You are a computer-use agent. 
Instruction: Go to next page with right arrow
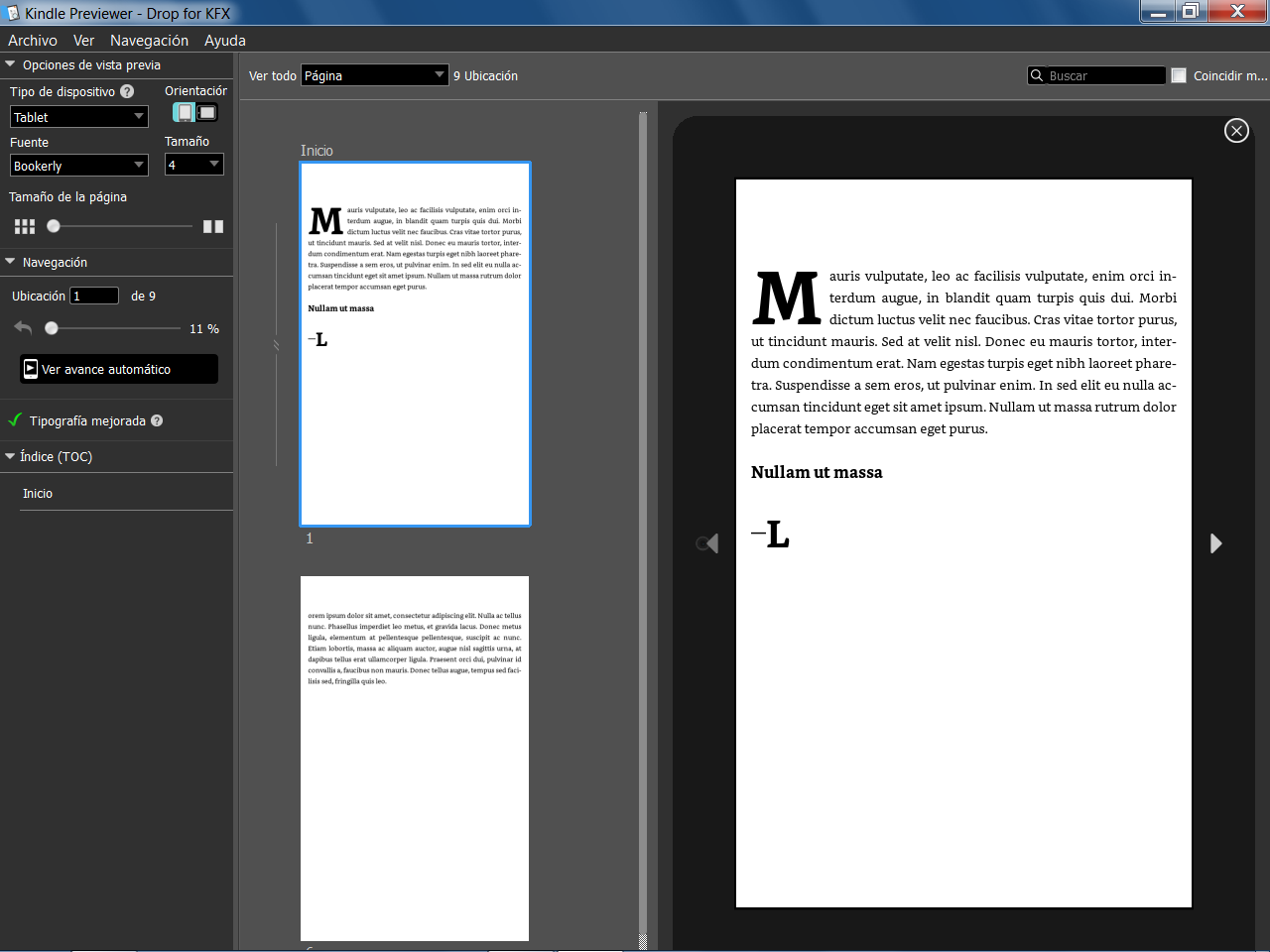[1215, 543]
